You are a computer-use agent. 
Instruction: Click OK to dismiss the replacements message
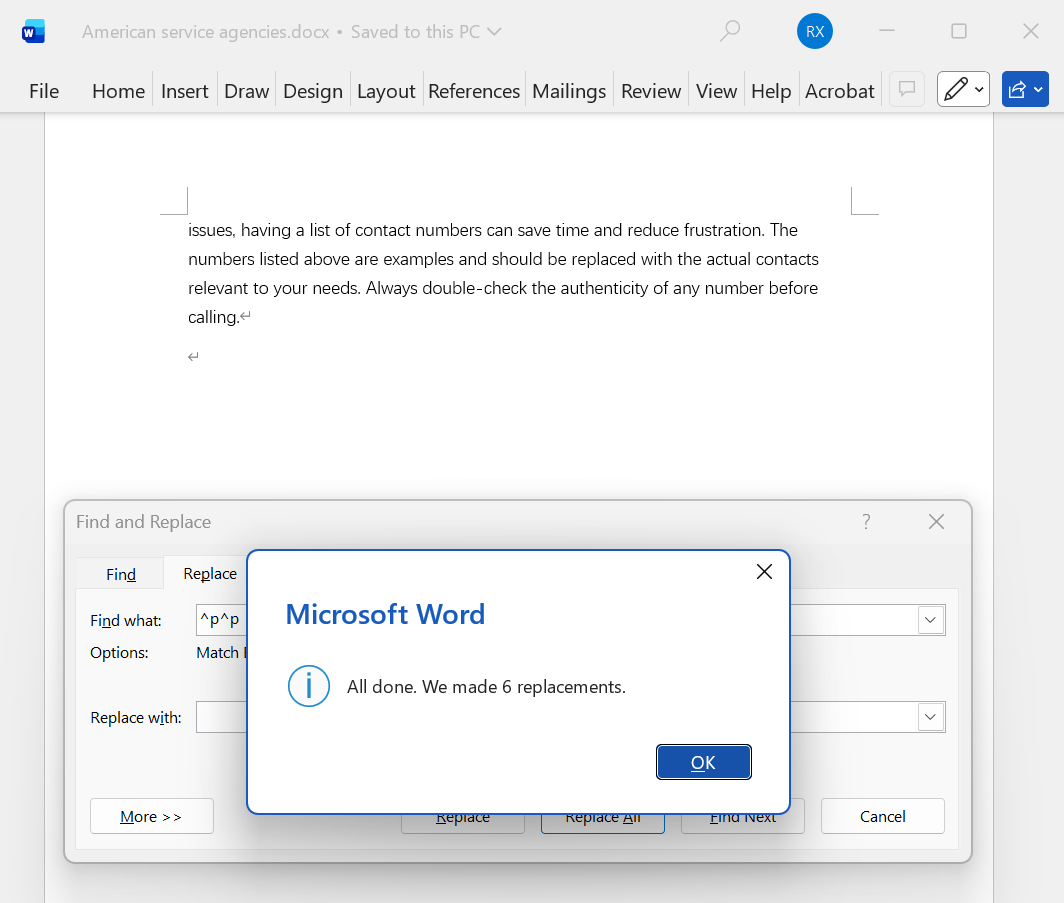[703, 761]
